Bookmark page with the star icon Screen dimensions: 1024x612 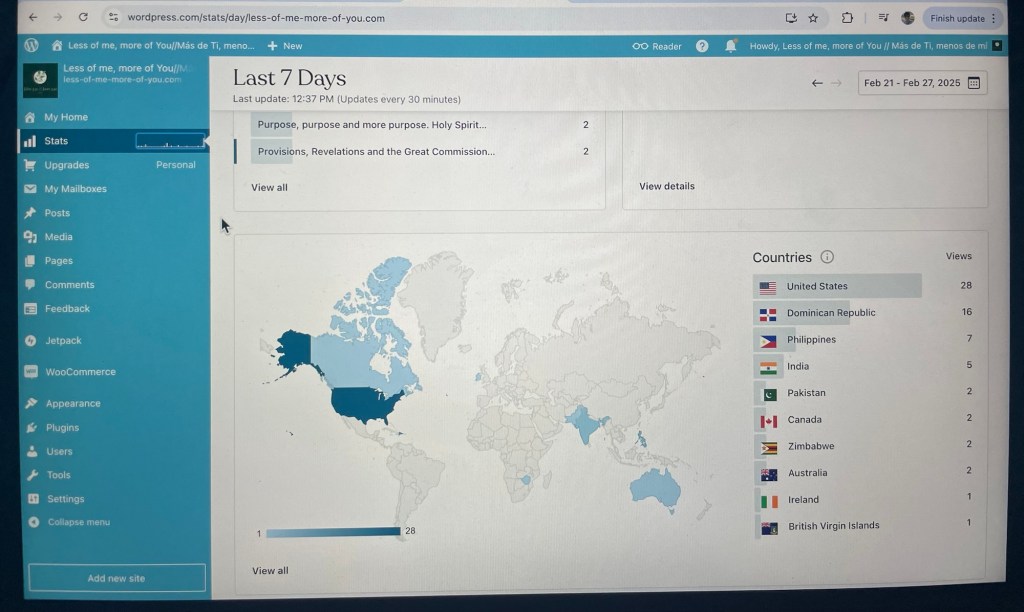point(813,18)
